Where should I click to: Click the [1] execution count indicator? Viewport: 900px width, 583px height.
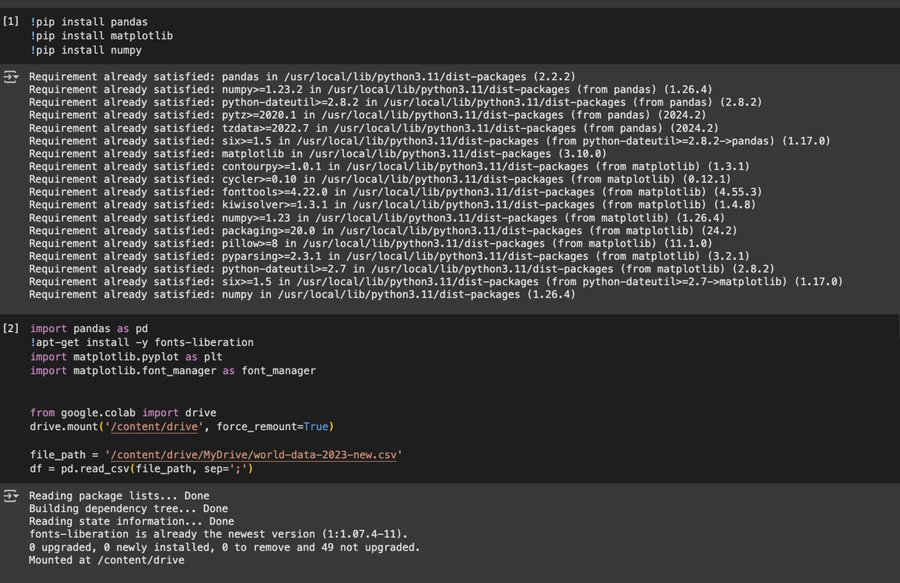(10, 20)
